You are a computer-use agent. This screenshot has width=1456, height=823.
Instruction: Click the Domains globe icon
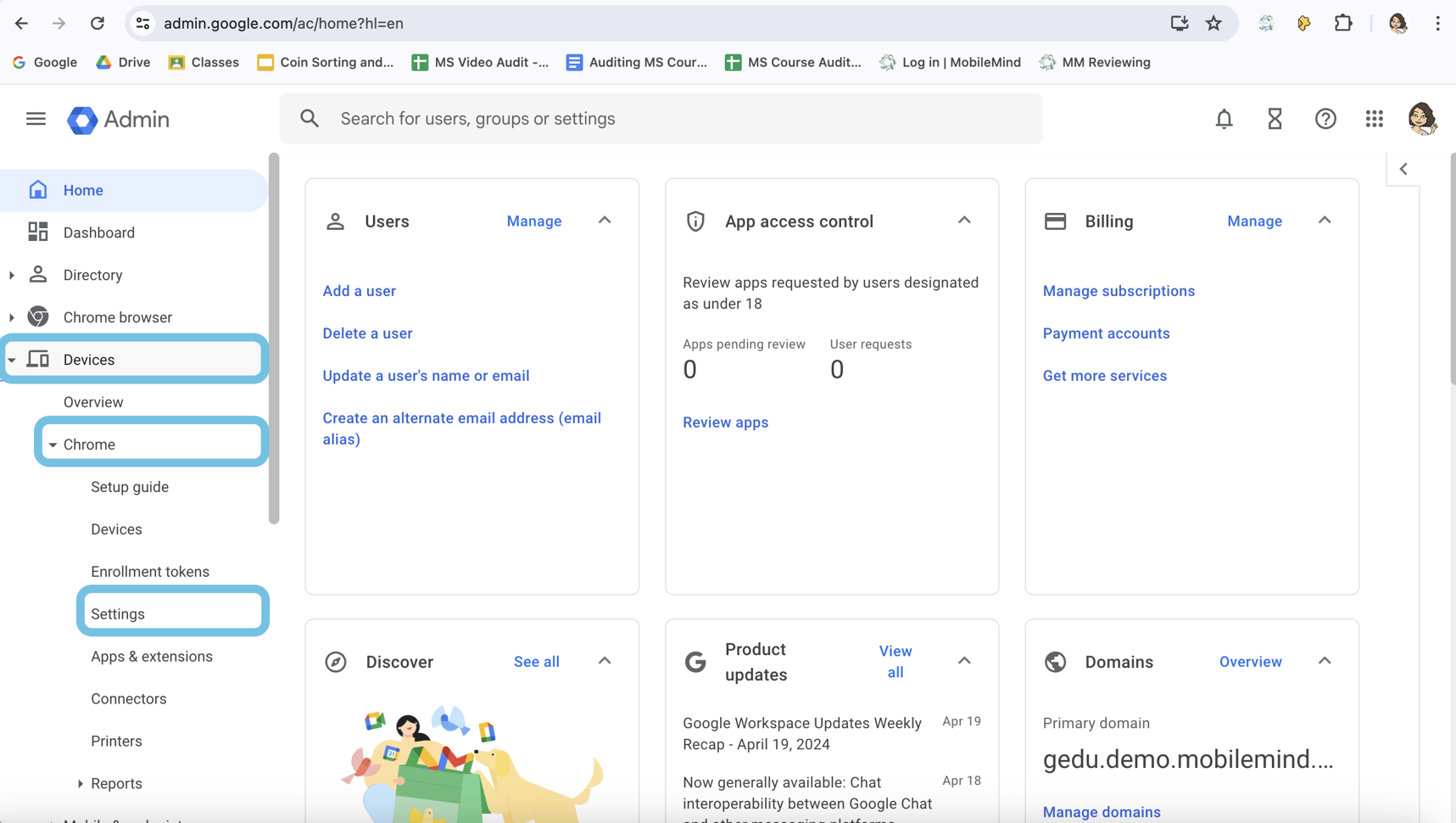tap(1055, 662)
